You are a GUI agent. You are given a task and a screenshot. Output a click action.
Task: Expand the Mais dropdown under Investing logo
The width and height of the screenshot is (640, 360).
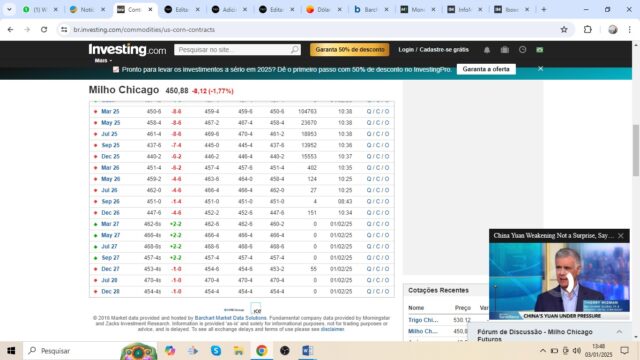(x=103, y=60)
